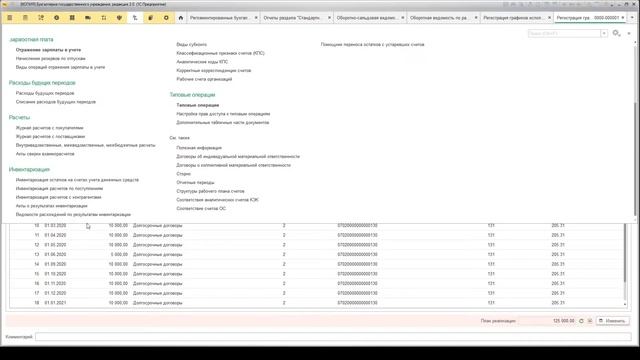This screenshot has width=640, height=360.
Task: Click the sixth truck-shaped section icon
Action: click(x=88, y=18)
